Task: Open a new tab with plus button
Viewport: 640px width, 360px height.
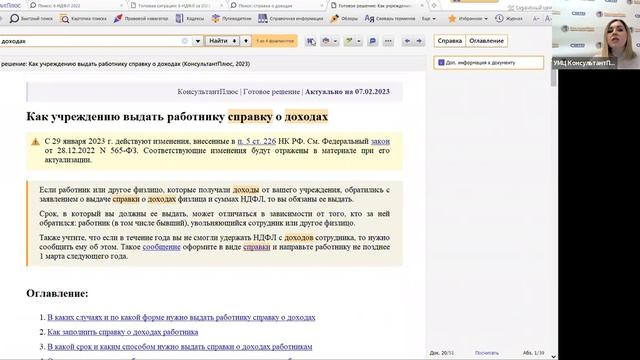Action: [434, 6]
